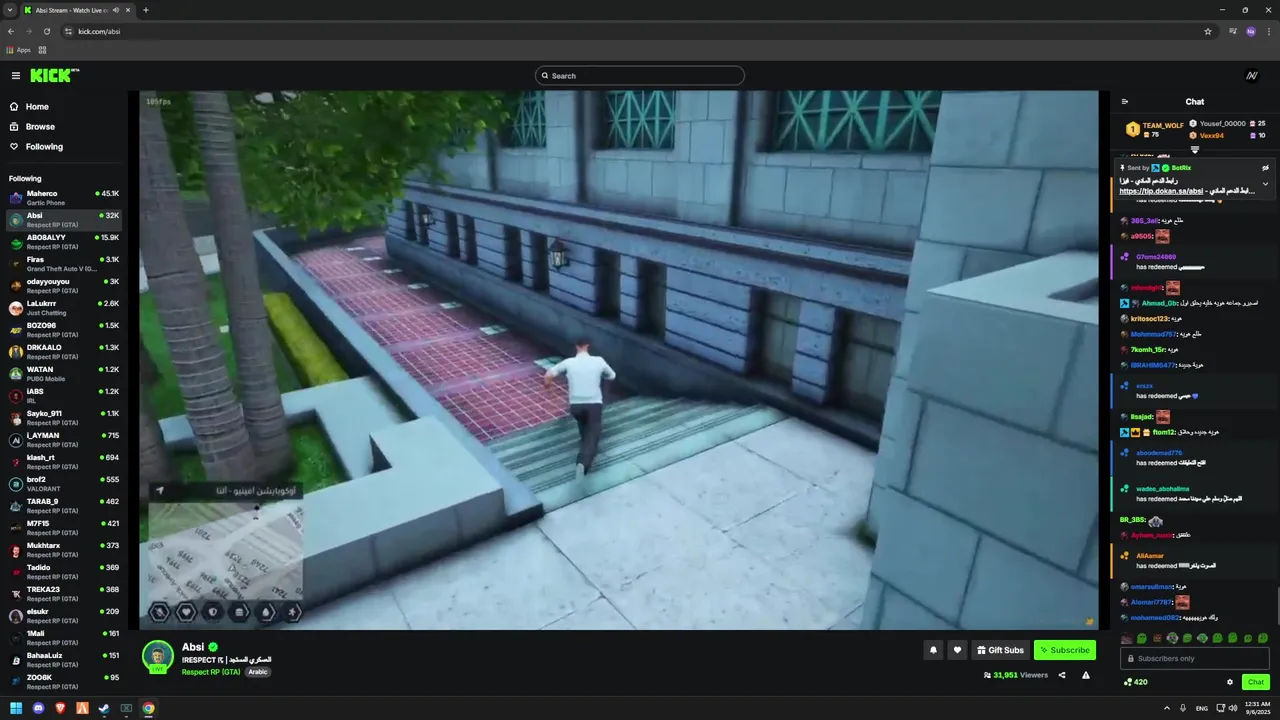Click the heart follow icon
Screen dimensions: 1280x720
click(957, 650)
